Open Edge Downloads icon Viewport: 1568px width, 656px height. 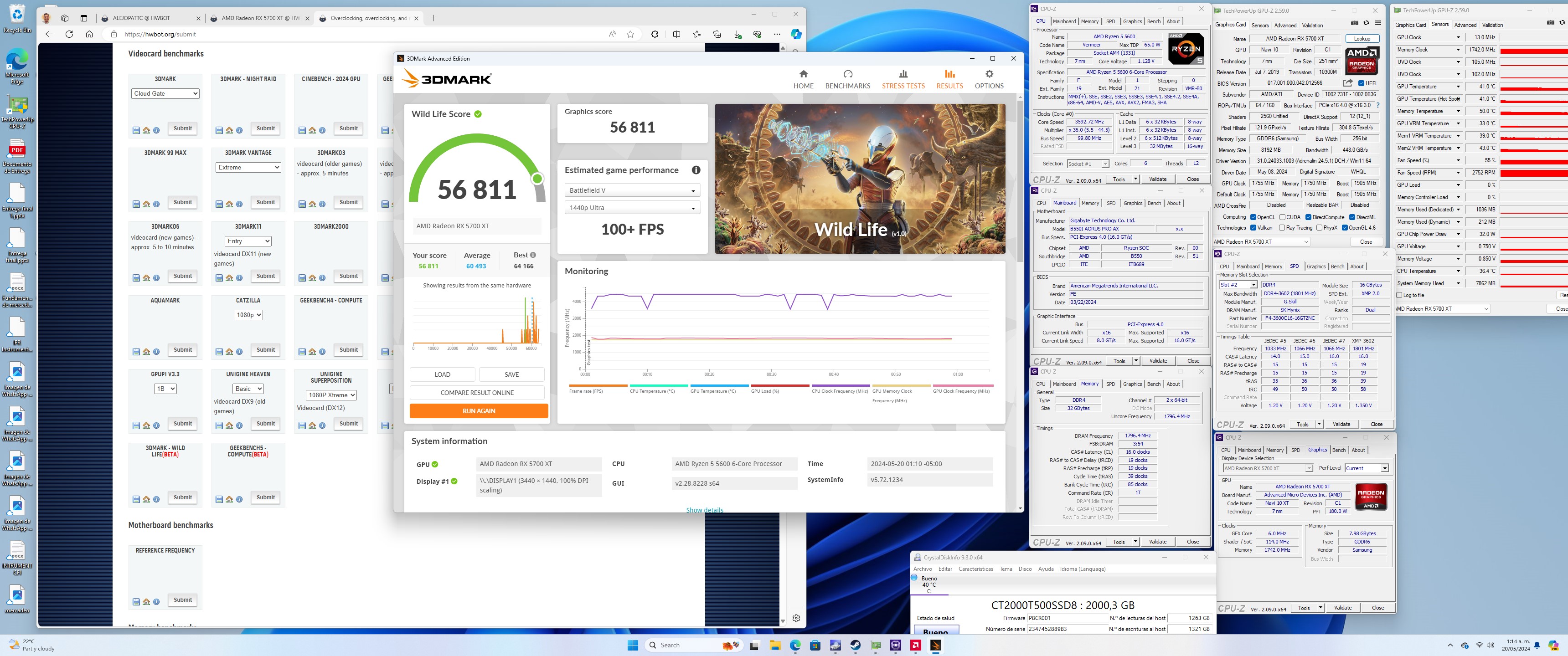pyautogui.click(x=738, y=34)
